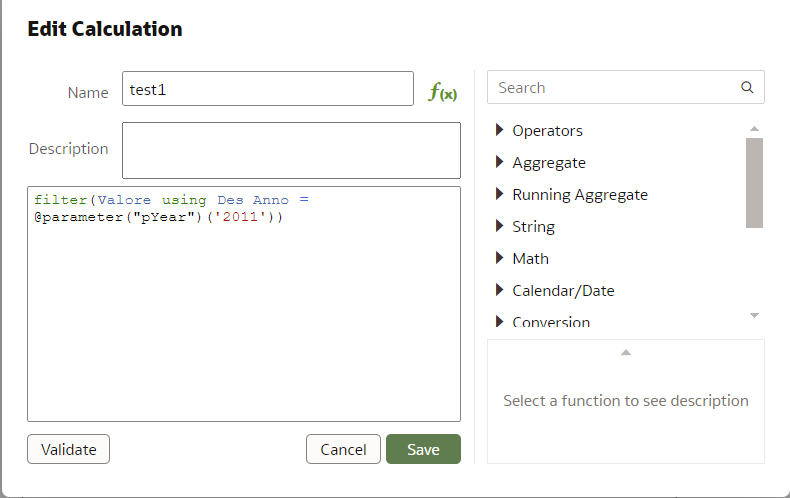This screenshot has height=498, width=790.
Task: Click the Validate button
Action: point(68,449)
